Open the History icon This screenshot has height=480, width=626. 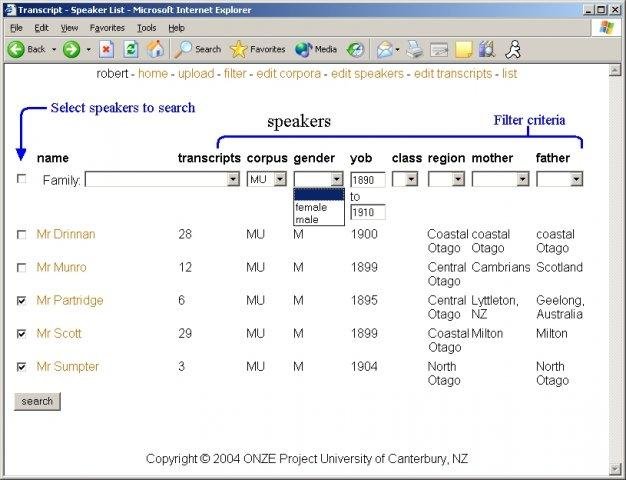click(x=355, y=50)
